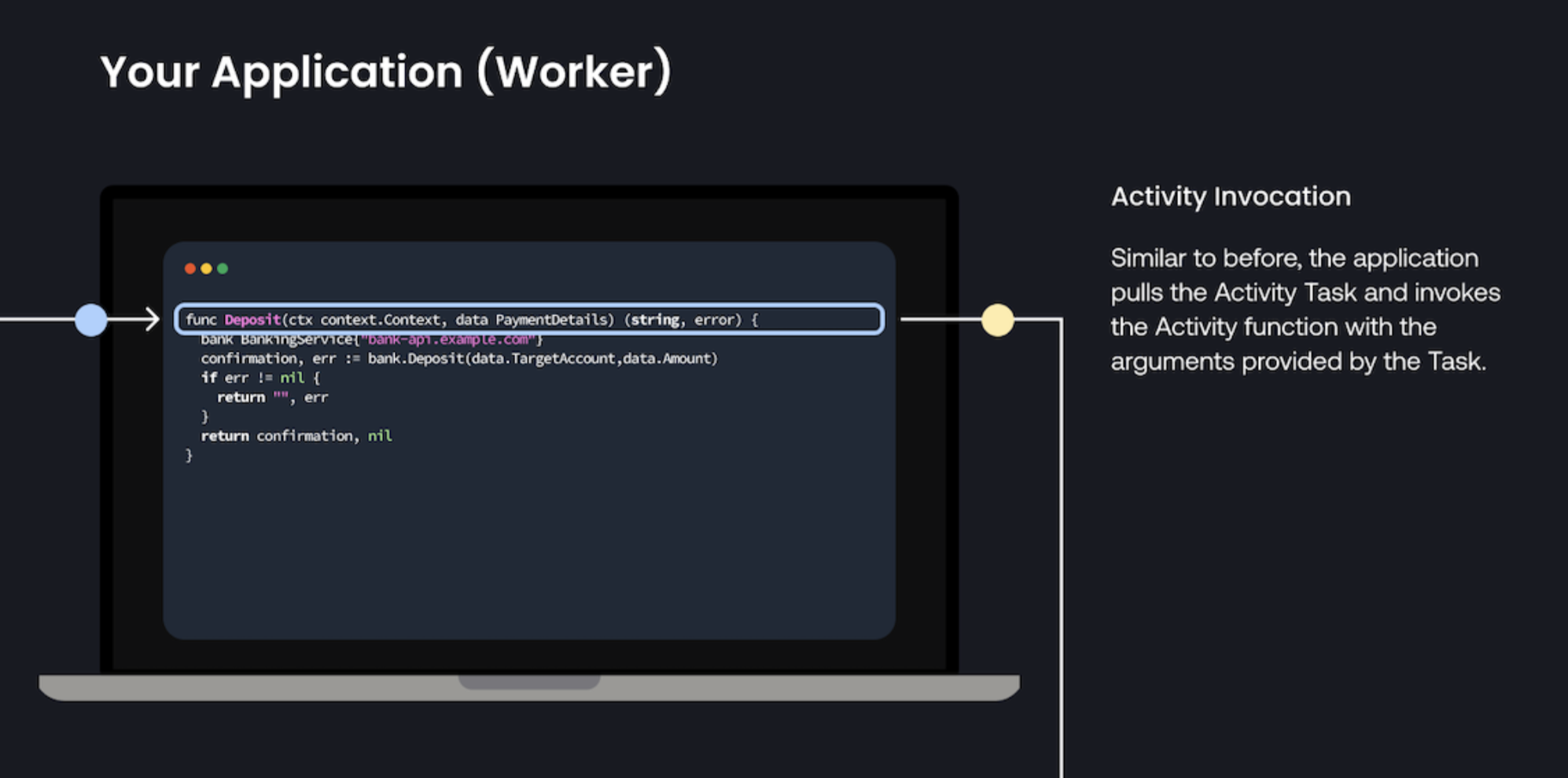Click the "confirmation, err := bank.Deposit" line
Viewport: 1568px width, 778px height.
click(x=459, y=358)
